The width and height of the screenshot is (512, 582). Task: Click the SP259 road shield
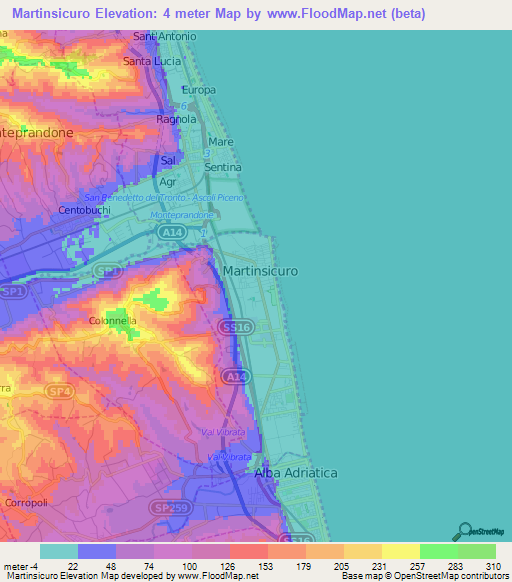pyautogui.click(x=171, y=507)
